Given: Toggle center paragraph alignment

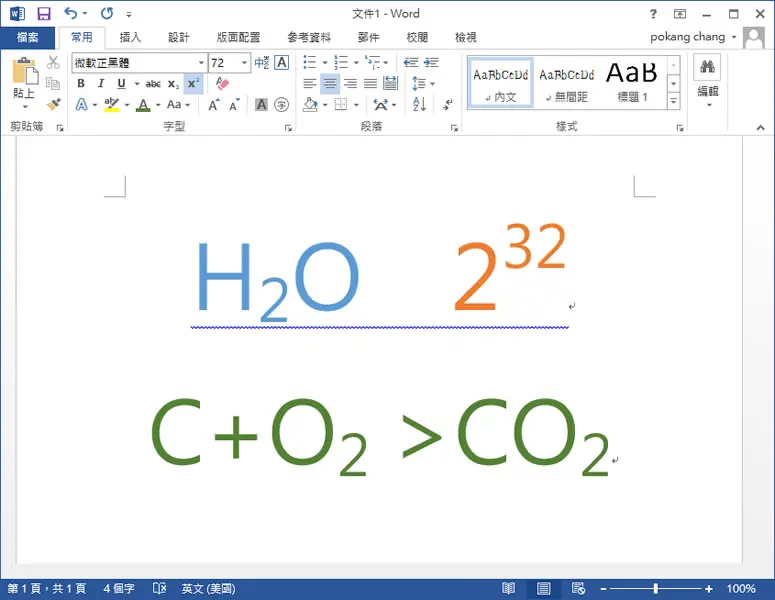Looking at the screenshot, I should (330, 84).
